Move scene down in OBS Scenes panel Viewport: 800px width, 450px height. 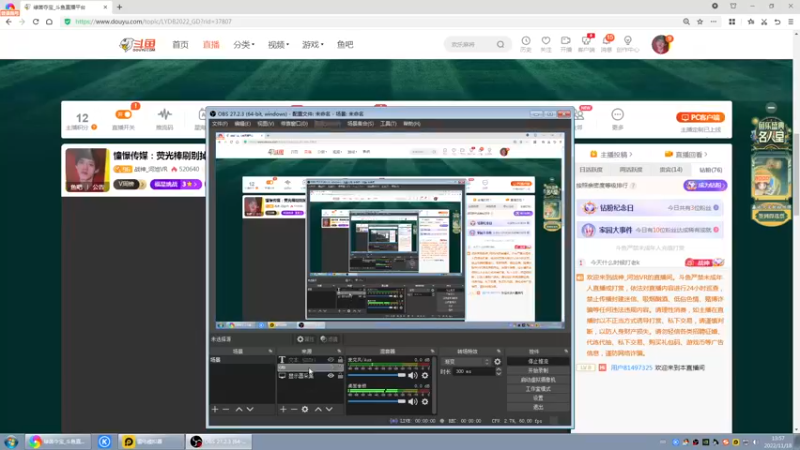click(x=250, y=409)
